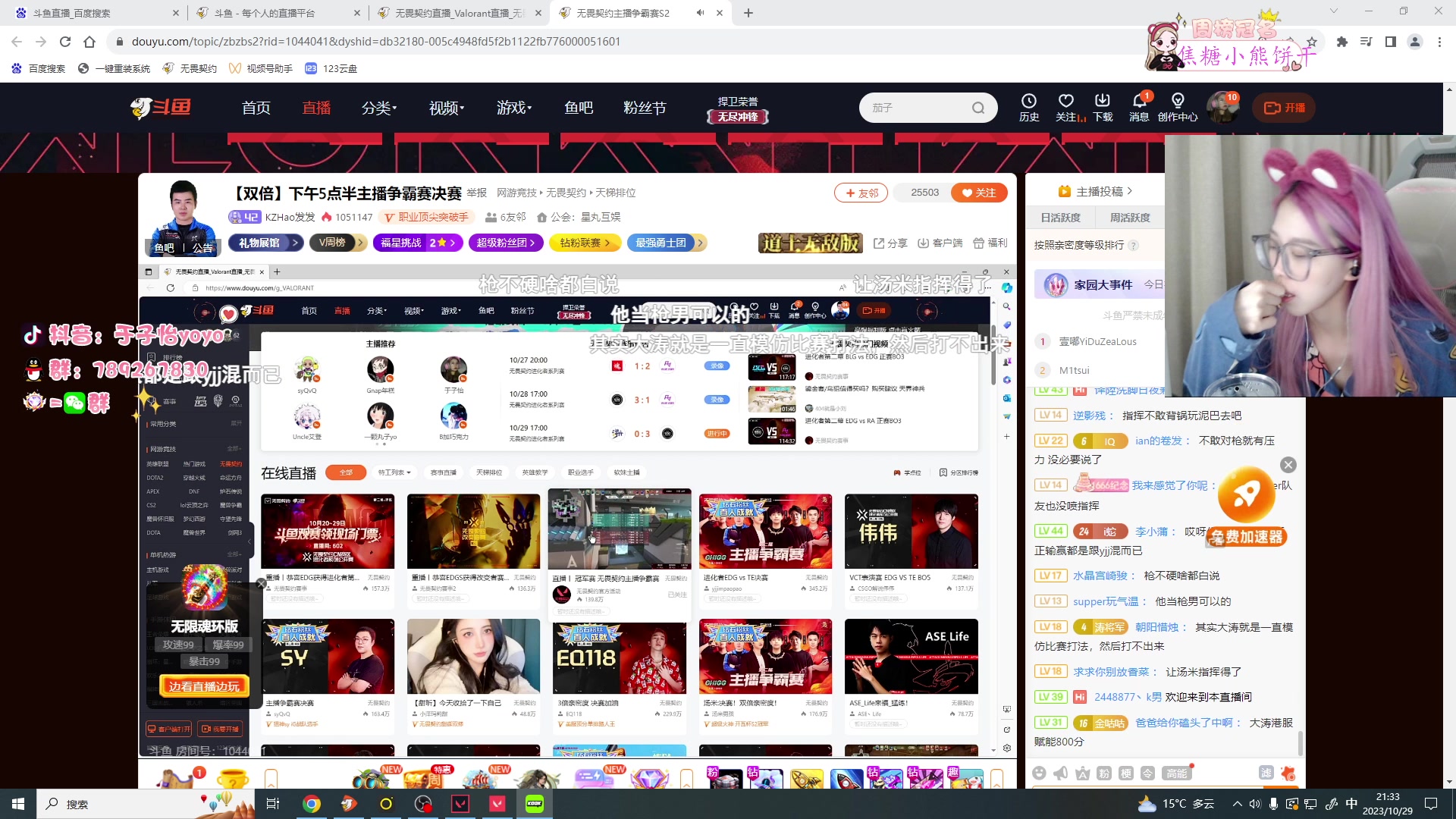This screenshot has height=819, width=1456.
Task: Open the 消息 notification bell
Action: pyautogui.click(x=1139, y=107)
